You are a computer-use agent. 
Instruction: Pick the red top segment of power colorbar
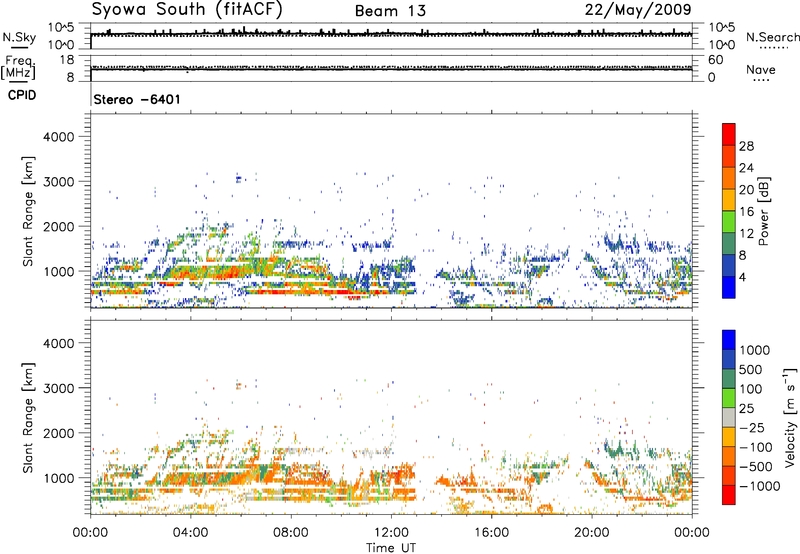[729, 134]
